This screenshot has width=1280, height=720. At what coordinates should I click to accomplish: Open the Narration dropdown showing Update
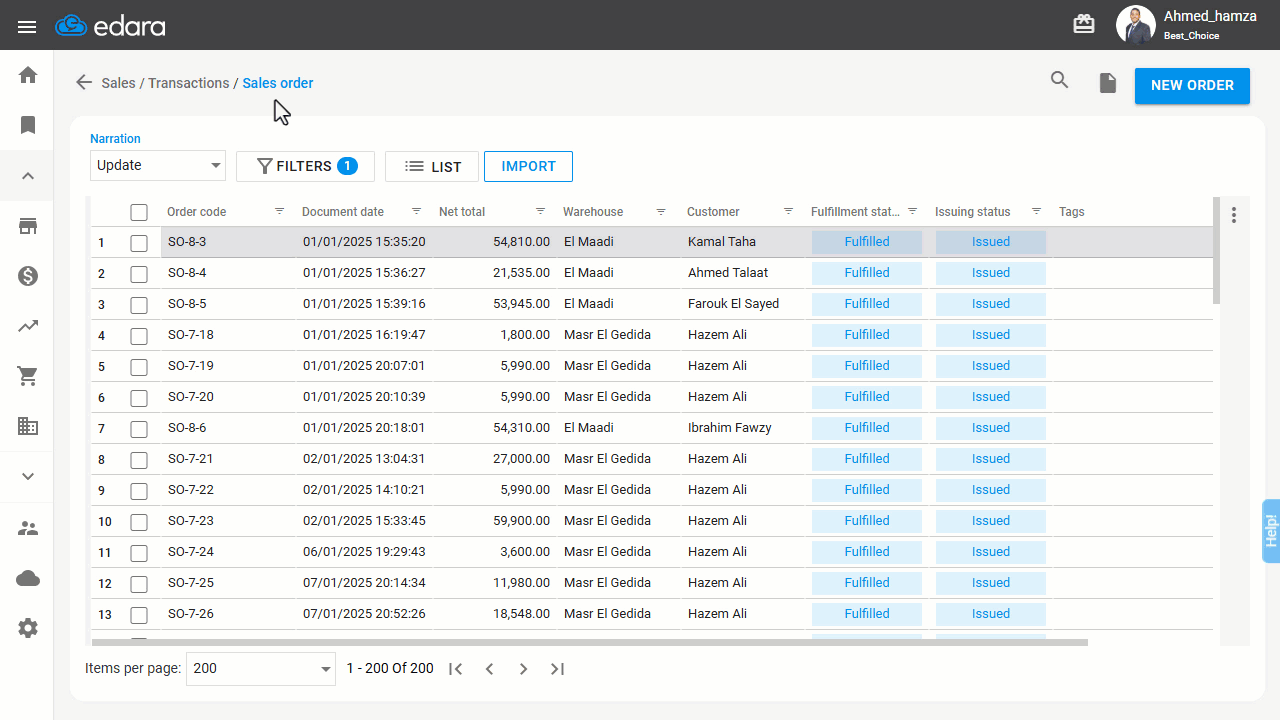tap(158, 166)
